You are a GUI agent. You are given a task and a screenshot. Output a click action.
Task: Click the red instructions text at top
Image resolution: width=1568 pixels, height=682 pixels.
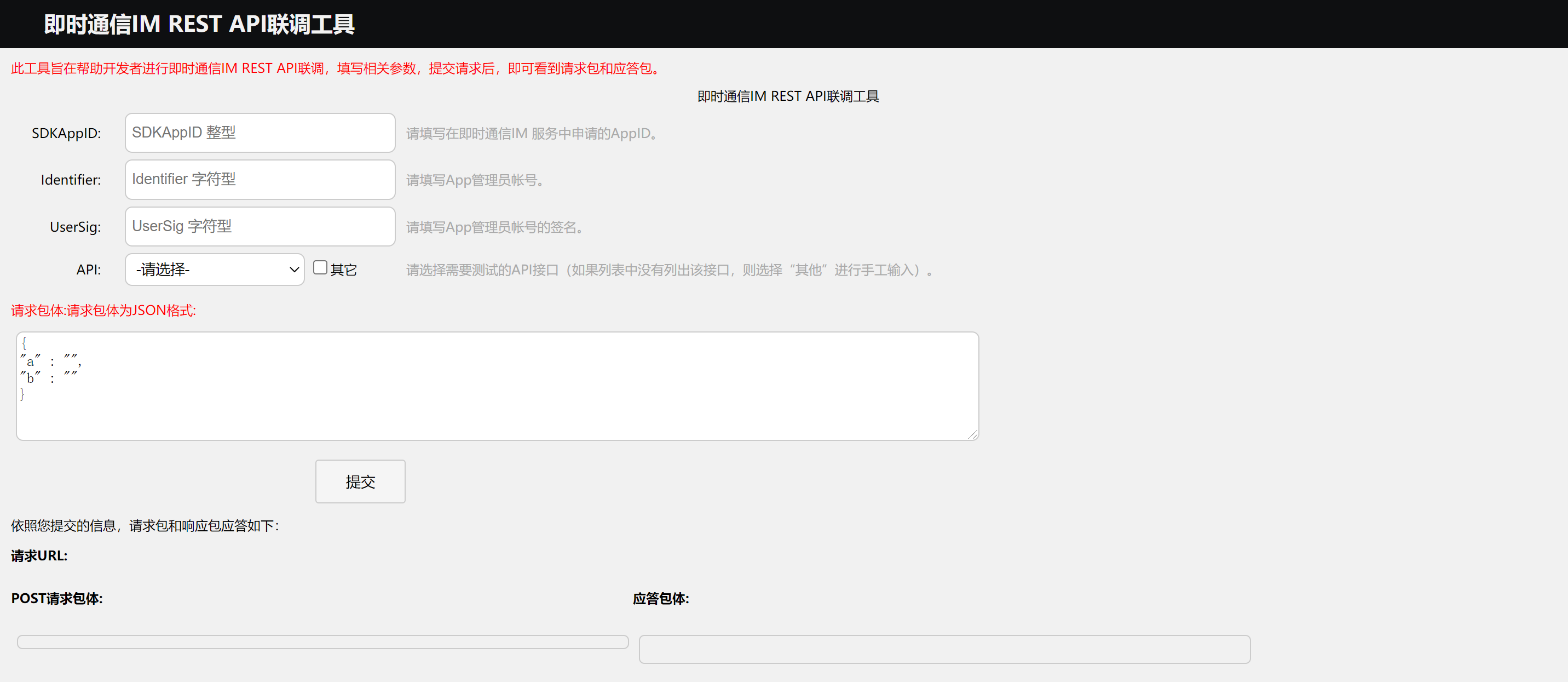[x=333, y=68]
